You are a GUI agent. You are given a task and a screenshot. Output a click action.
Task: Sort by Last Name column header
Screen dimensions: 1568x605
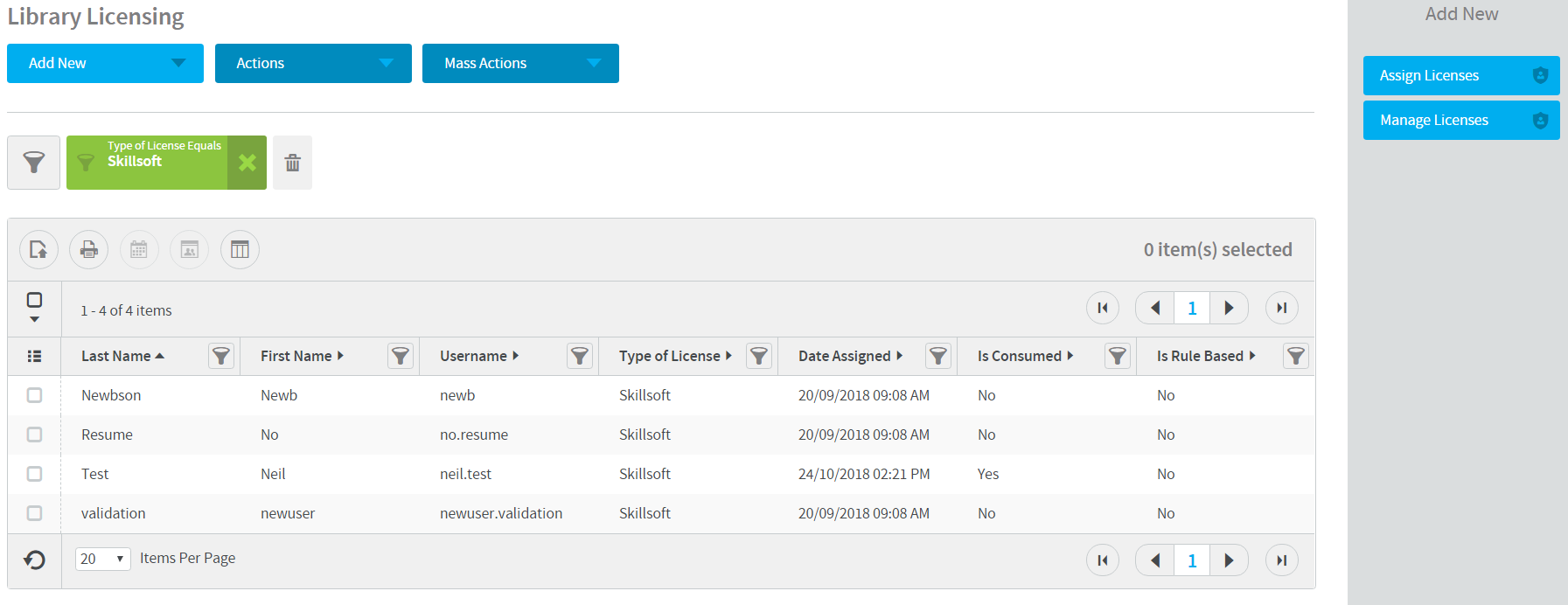click(122, 356)
